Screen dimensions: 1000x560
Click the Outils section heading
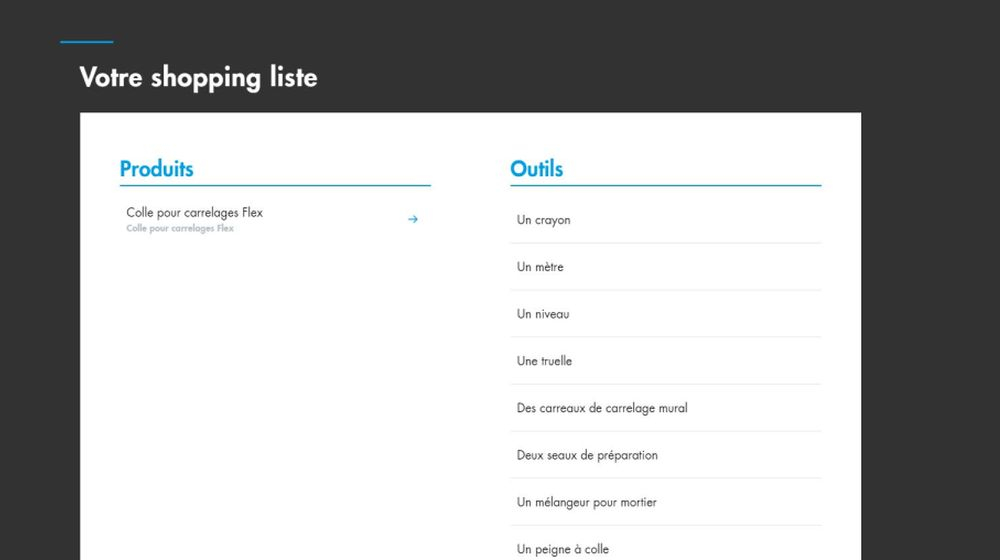tap(537, 169)
